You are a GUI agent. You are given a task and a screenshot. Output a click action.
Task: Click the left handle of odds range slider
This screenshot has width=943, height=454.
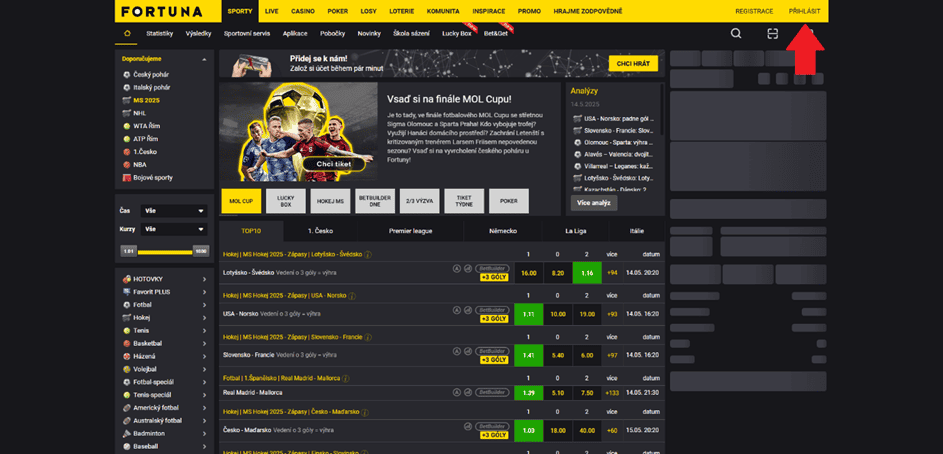point(127,251)
